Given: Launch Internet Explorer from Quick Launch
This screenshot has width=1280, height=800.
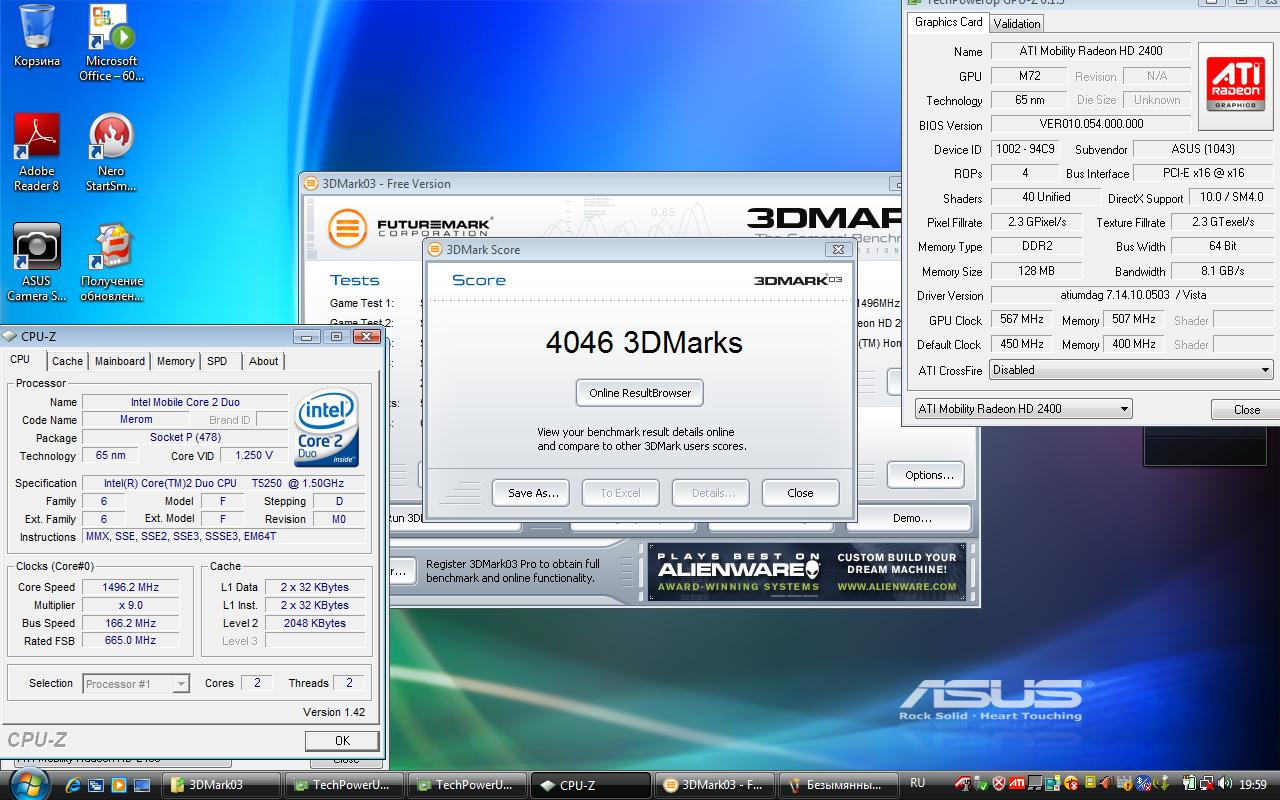Looking at the screenshot, I should click(72, 785).
